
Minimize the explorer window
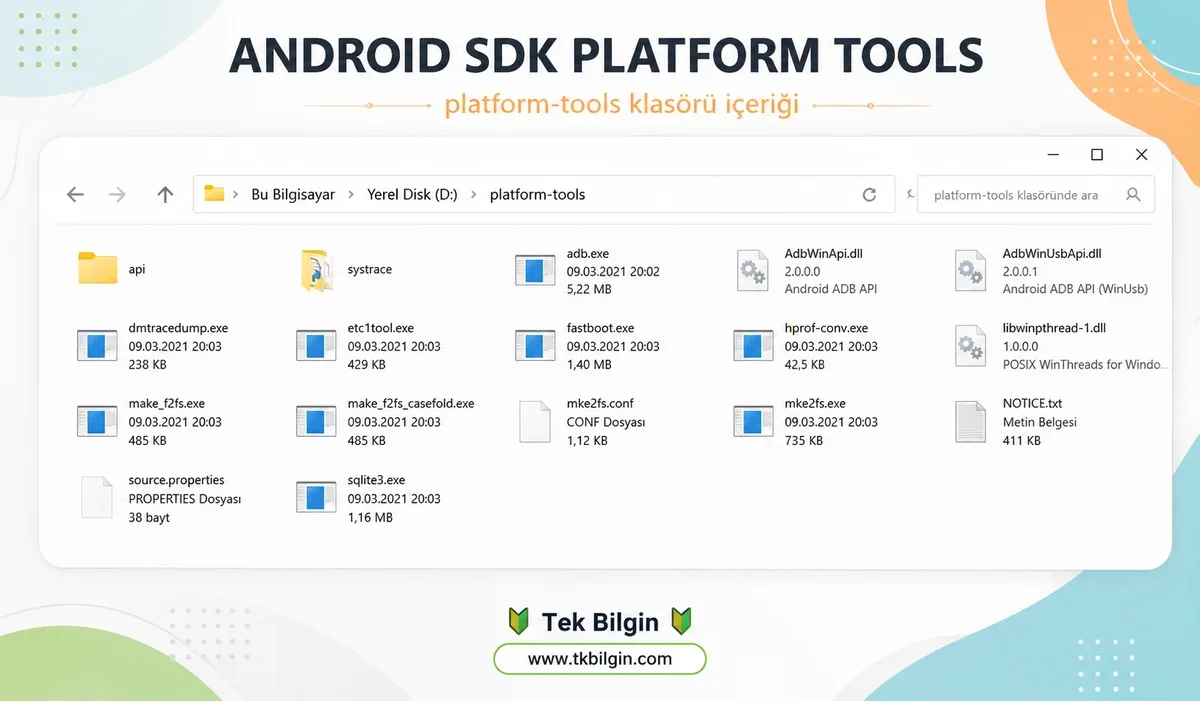click(1054, 155)
